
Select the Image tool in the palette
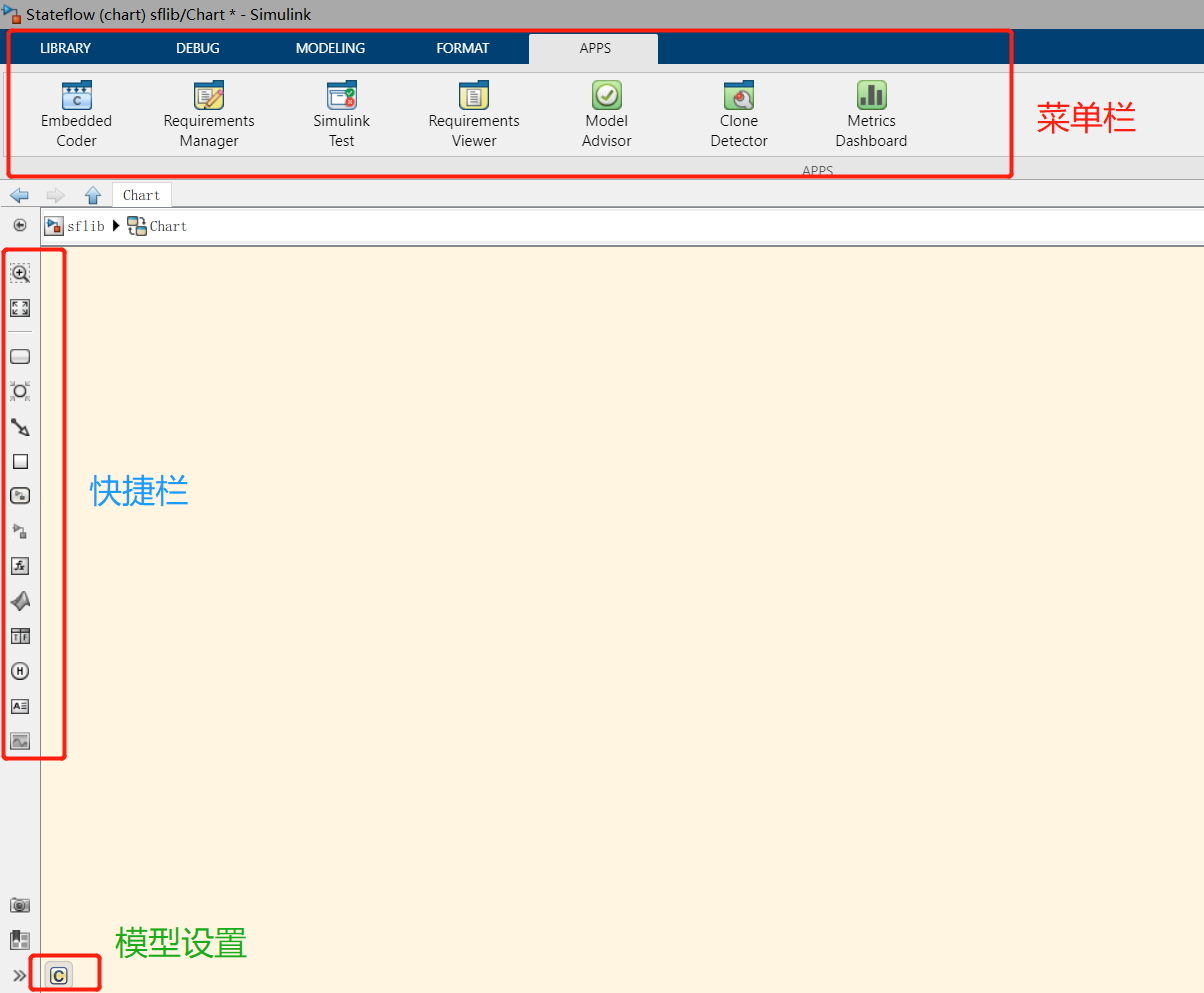pos(20,741)
